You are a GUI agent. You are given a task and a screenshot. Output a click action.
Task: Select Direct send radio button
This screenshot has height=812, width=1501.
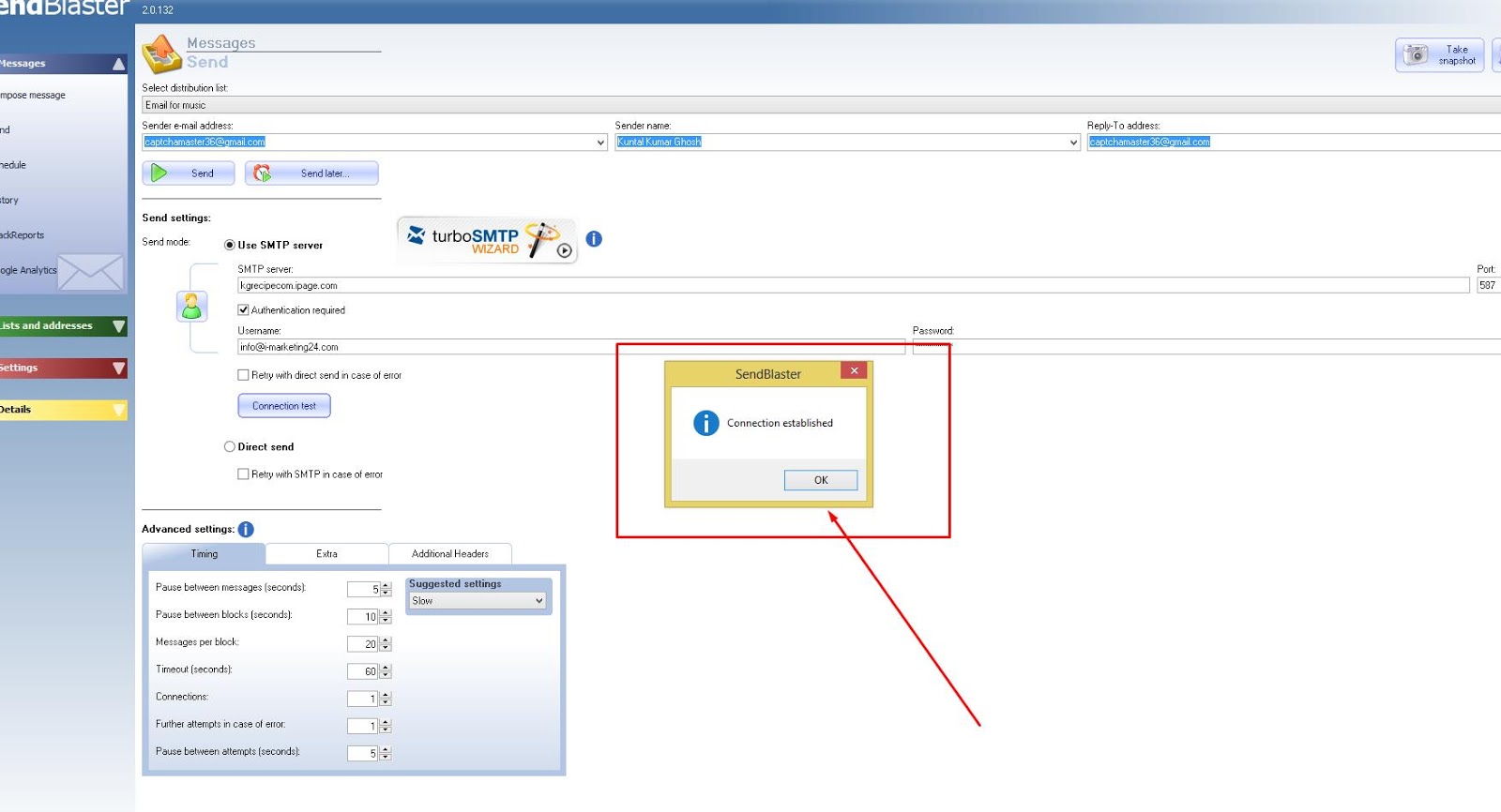point(230,446)
